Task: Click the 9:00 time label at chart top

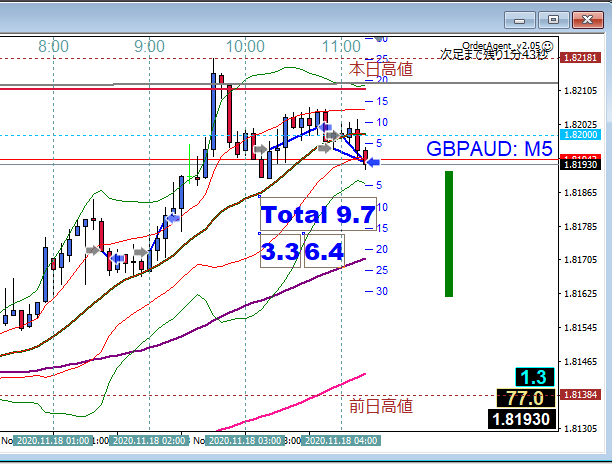Action: tap(149, 46)
